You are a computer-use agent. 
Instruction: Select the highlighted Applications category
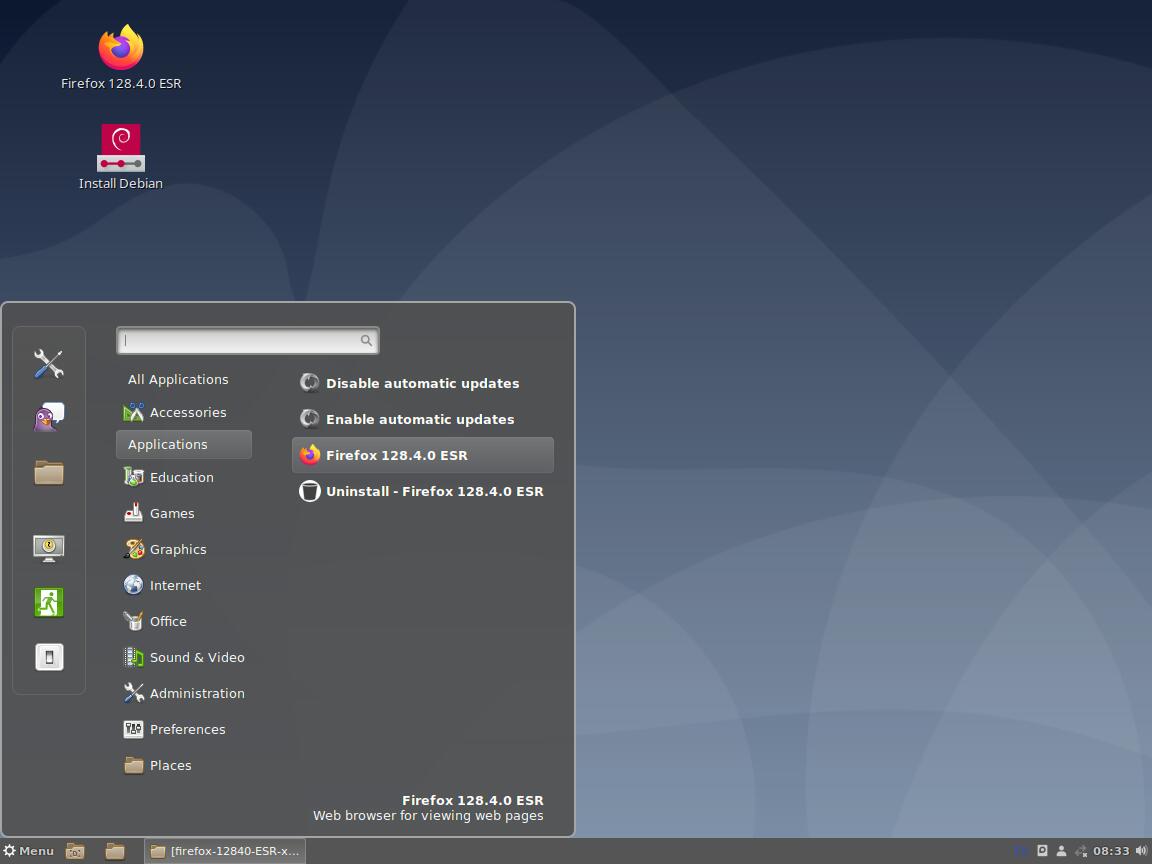(x=184, y=444)
